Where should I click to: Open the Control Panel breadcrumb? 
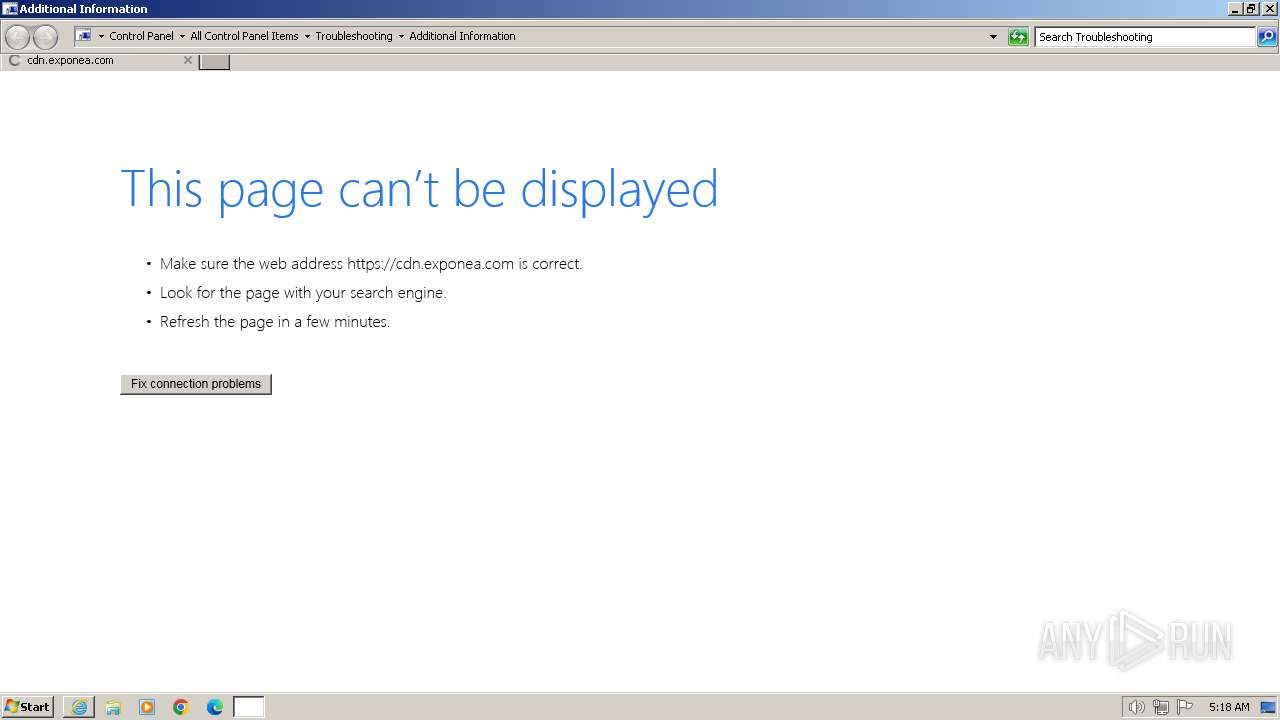(x=141, y=36)
